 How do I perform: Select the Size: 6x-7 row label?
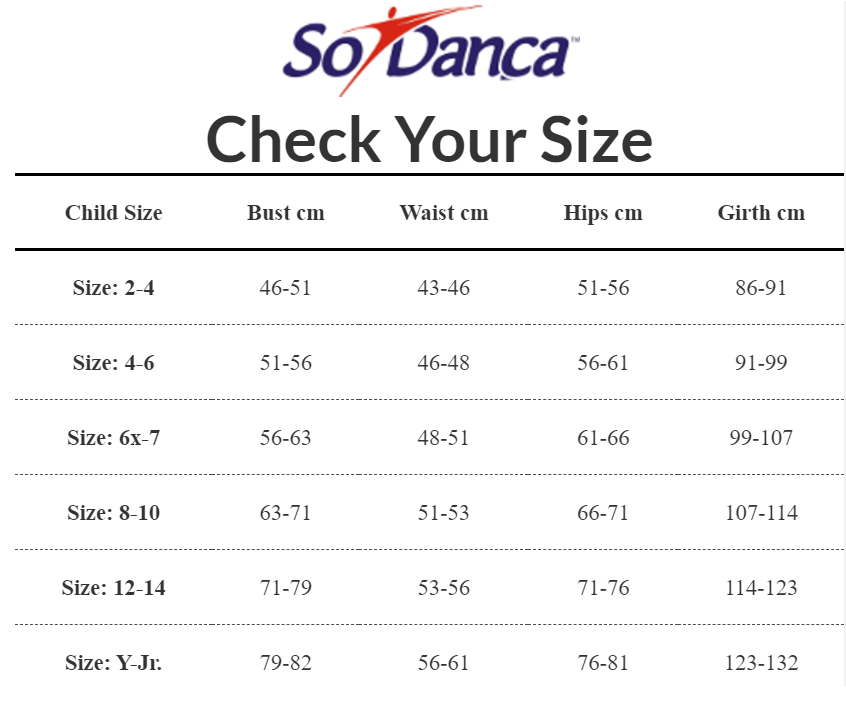pos(113,438)
